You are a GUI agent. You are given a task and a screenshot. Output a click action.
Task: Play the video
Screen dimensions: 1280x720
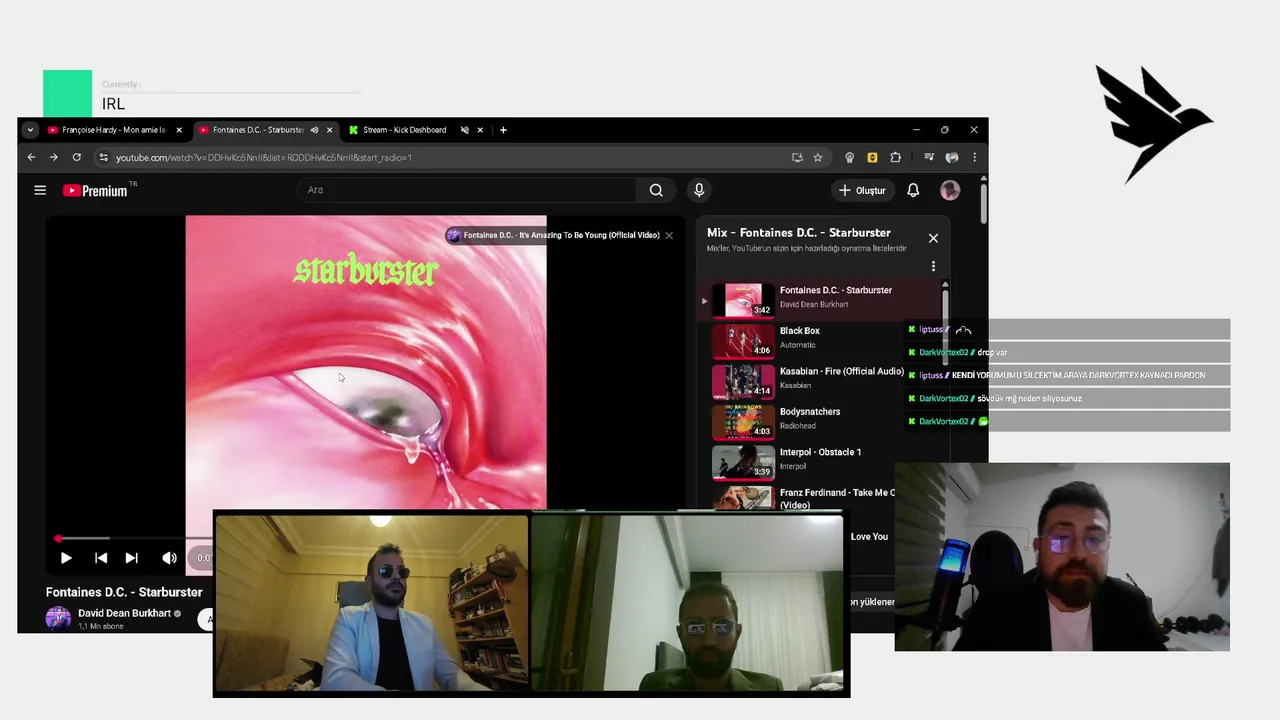coord(66,558)
